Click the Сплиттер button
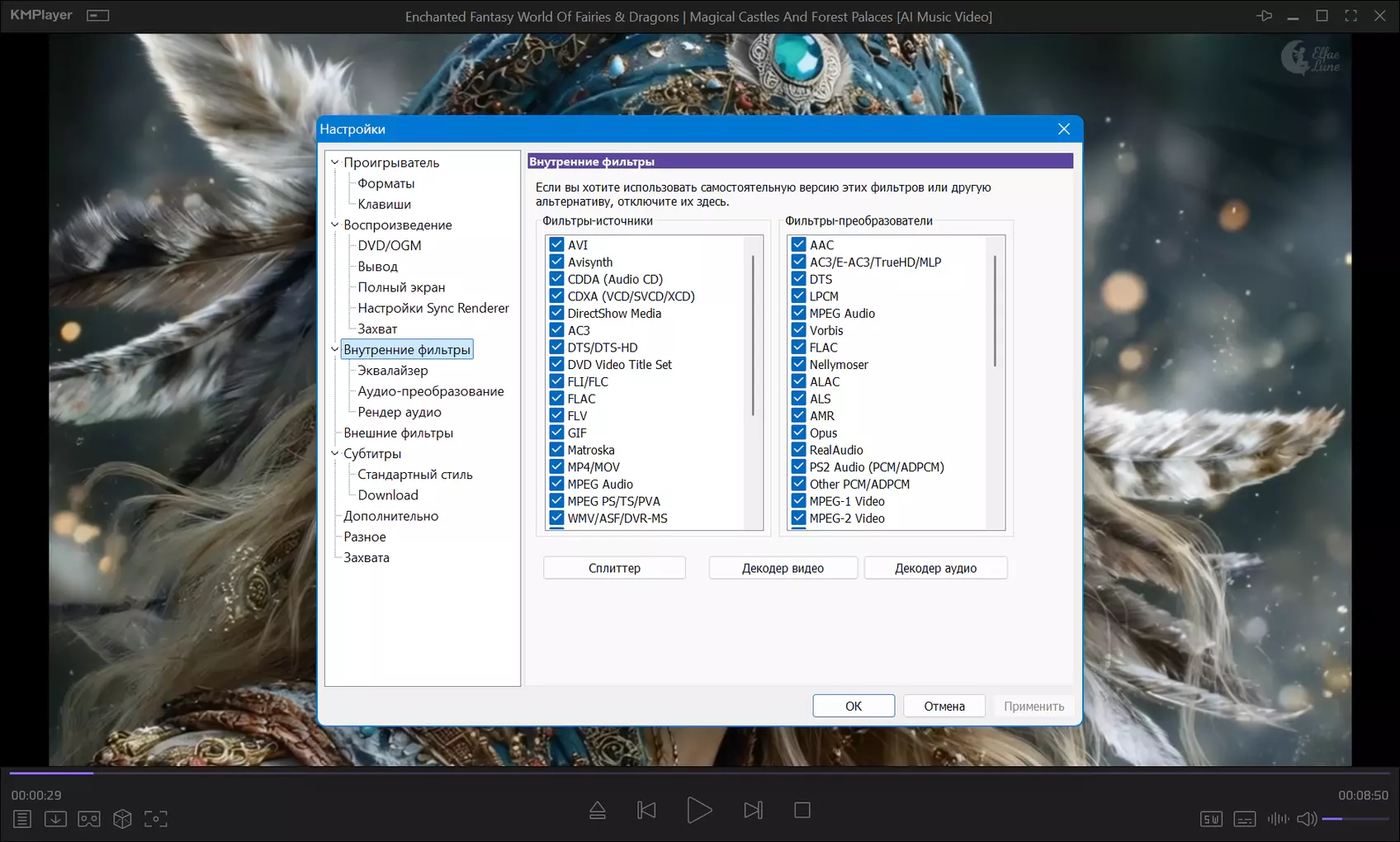The image size is (1400, 842). [614, 568]
